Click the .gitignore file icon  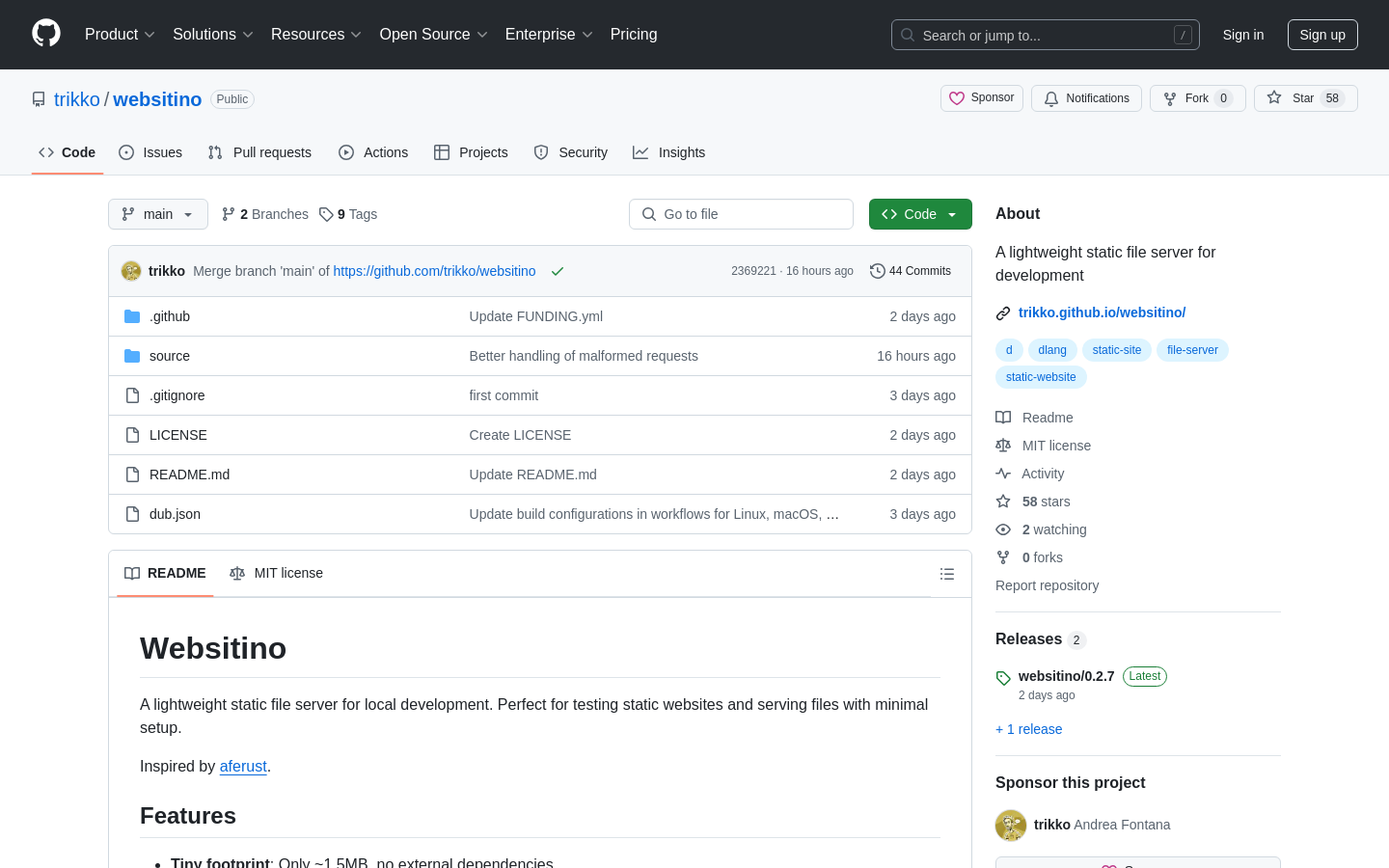coord(132,395)
